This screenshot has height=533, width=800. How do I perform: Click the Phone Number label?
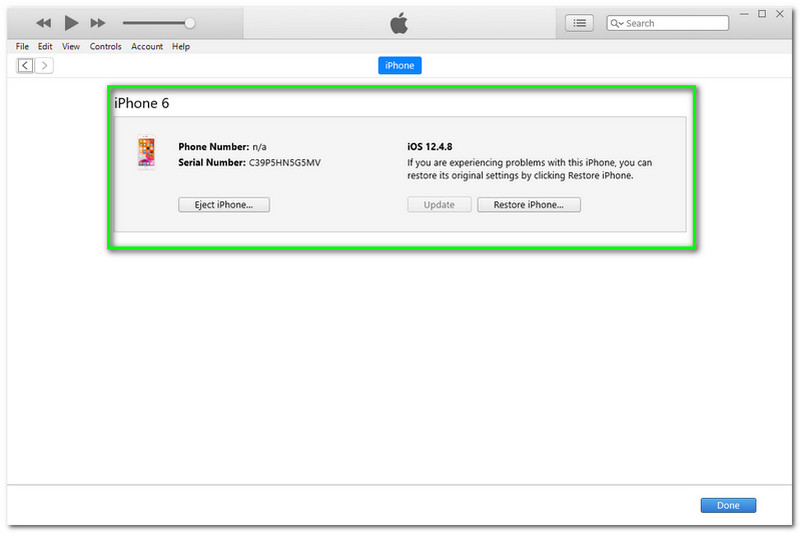214,147
